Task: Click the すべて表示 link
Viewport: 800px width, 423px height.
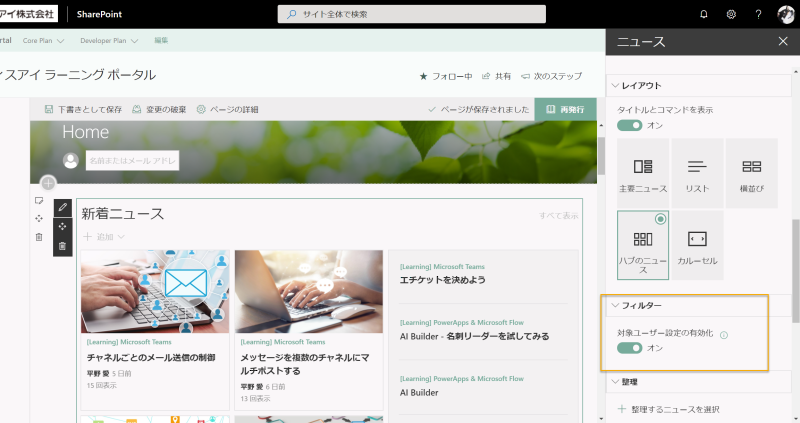Action: click(559, 216)
